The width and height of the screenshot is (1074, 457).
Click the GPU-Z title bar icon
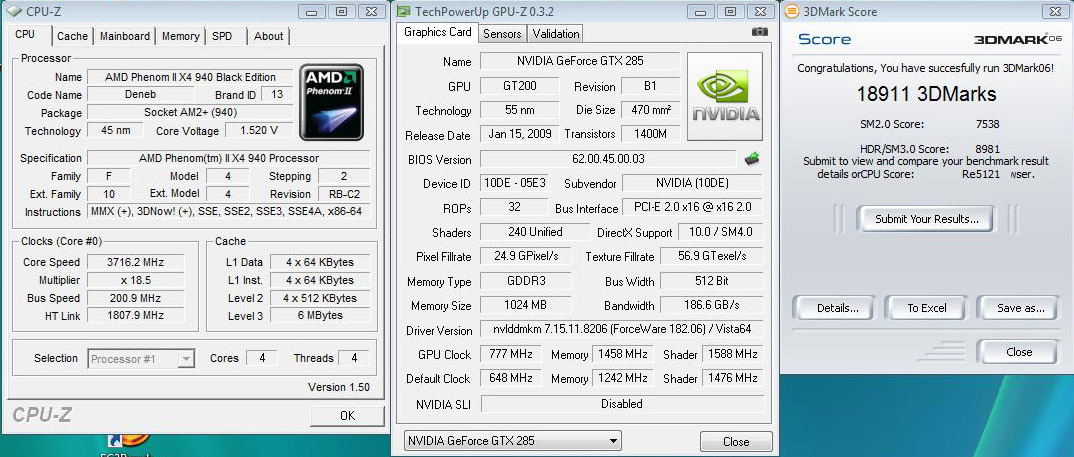404,11
